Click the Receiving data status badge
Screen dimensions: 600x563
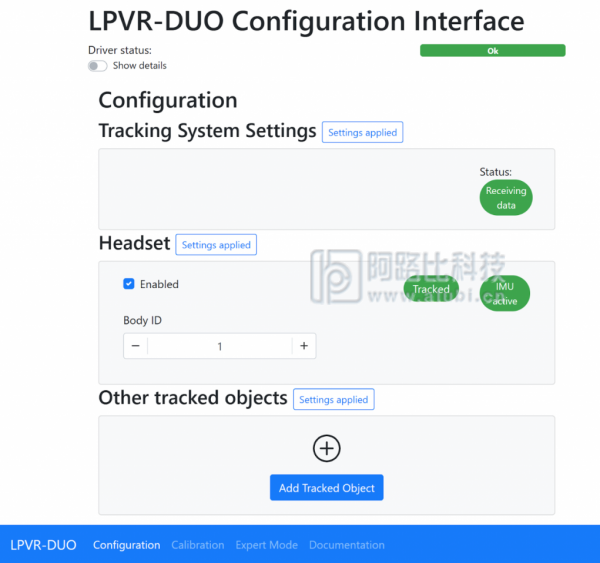pyautogui.click(x=506, y=198)
